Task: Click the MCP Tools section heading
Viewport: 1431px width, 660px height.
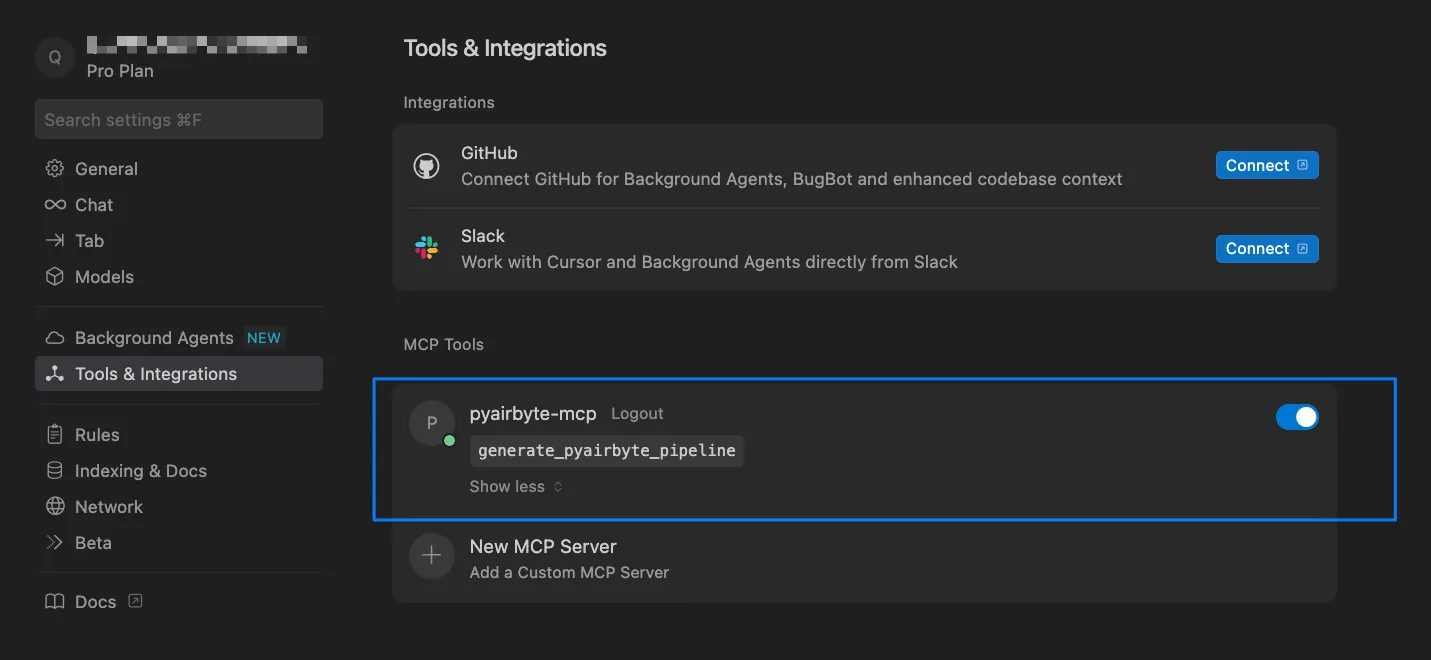Action: click(443, 344)
